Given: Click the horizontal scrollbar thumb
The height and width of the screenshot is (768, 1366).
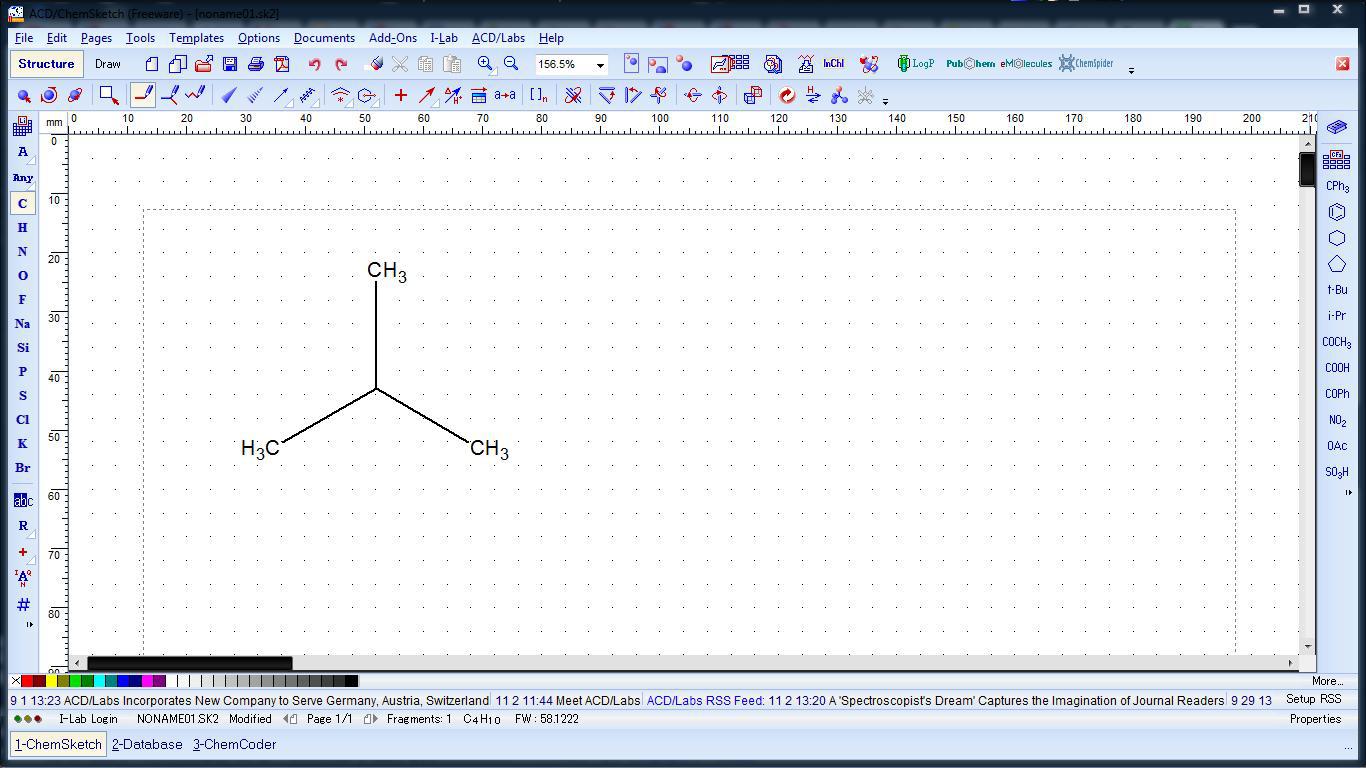Looking at the screenshot, I should (189, 663).
